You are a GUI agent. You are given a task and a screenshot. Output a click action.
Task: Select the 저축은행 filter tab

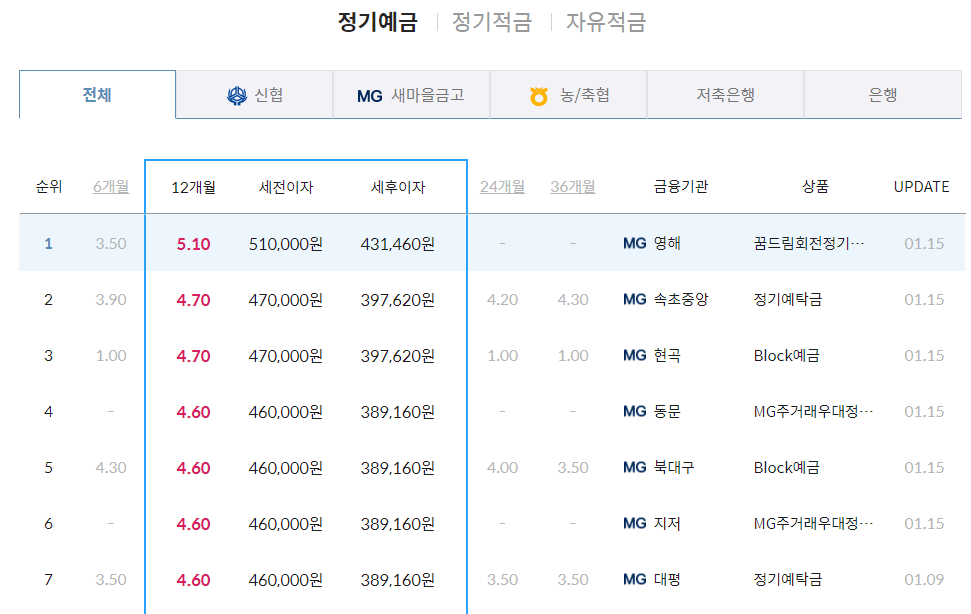coord(724,93)
